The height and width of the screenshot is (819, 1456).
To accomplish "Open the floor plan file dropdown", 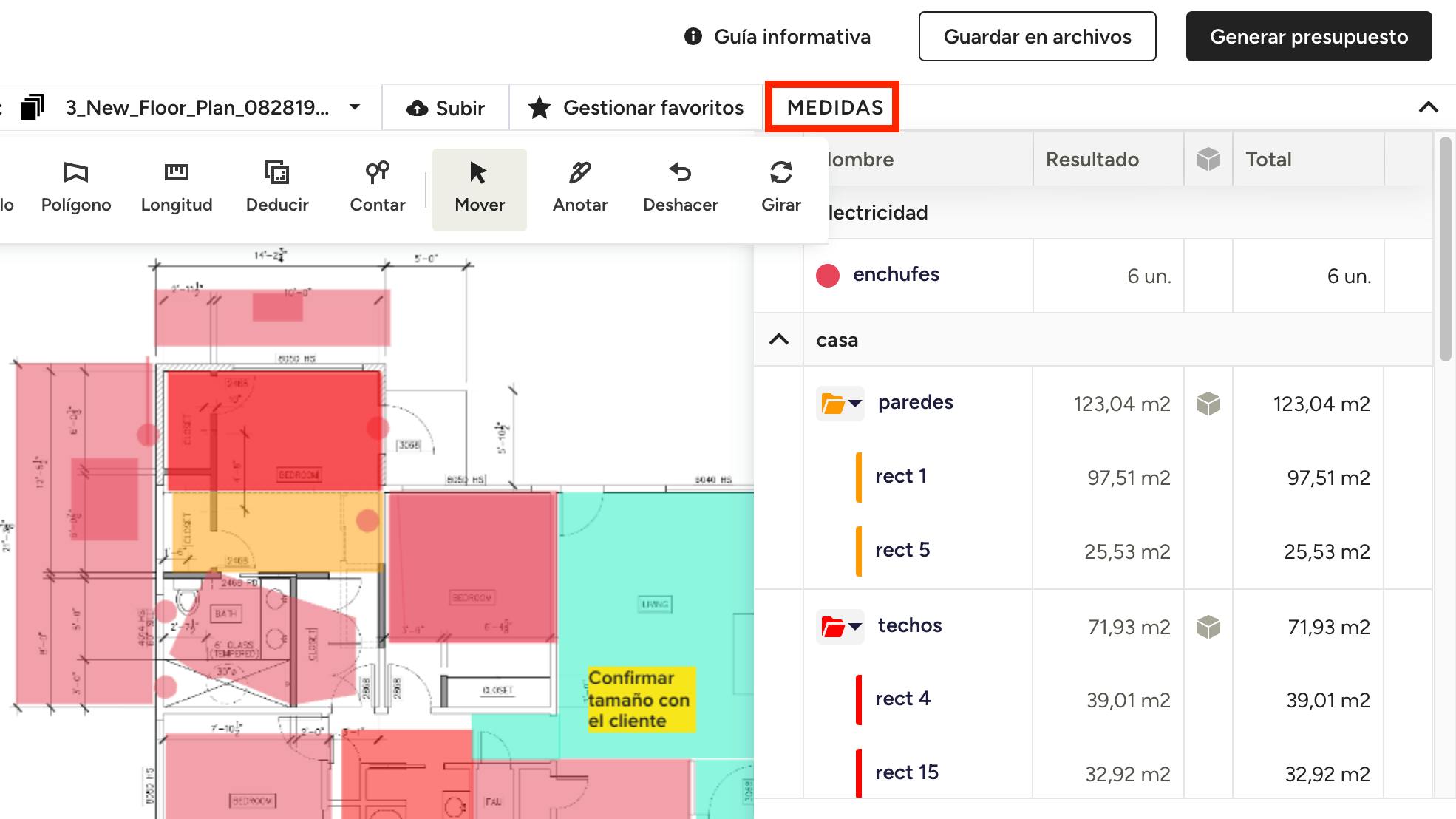I will coord(355,107).
